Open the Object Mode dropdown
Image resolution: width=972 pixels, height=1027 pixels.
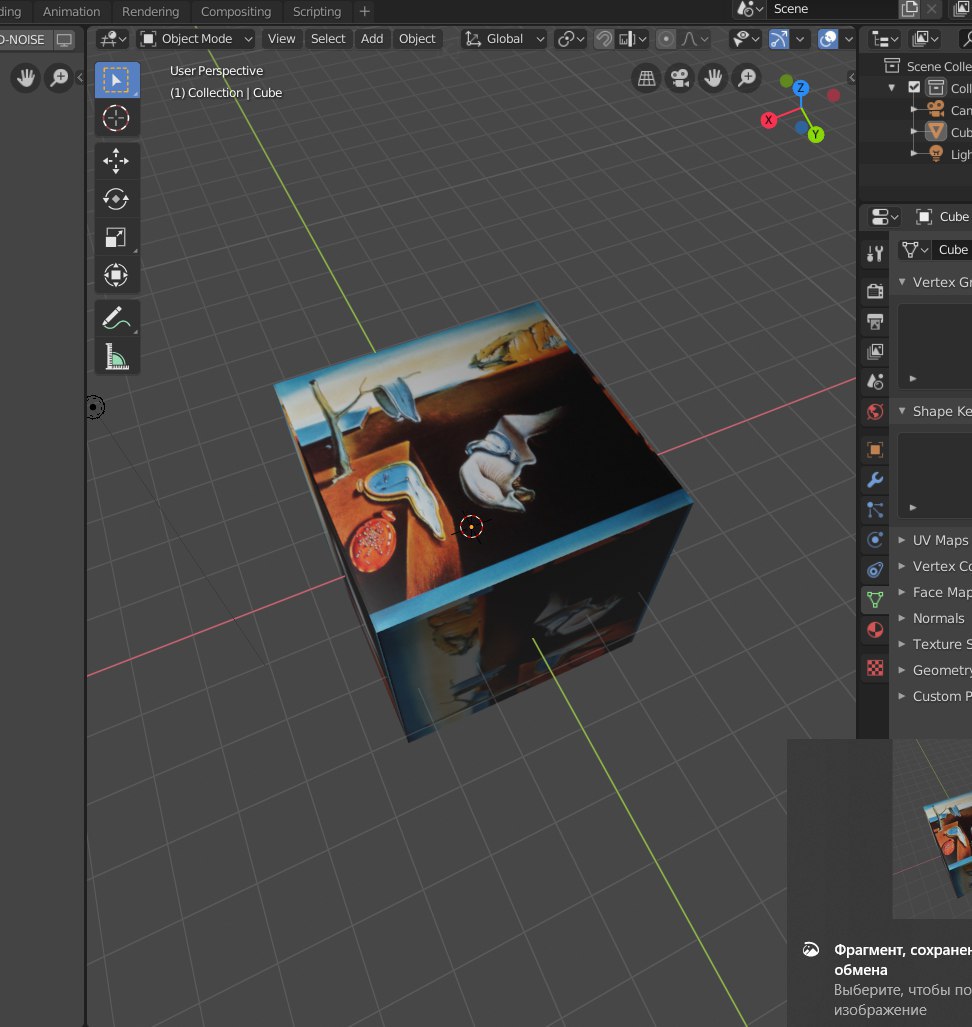pyautogui.click(x=196, y=39)
